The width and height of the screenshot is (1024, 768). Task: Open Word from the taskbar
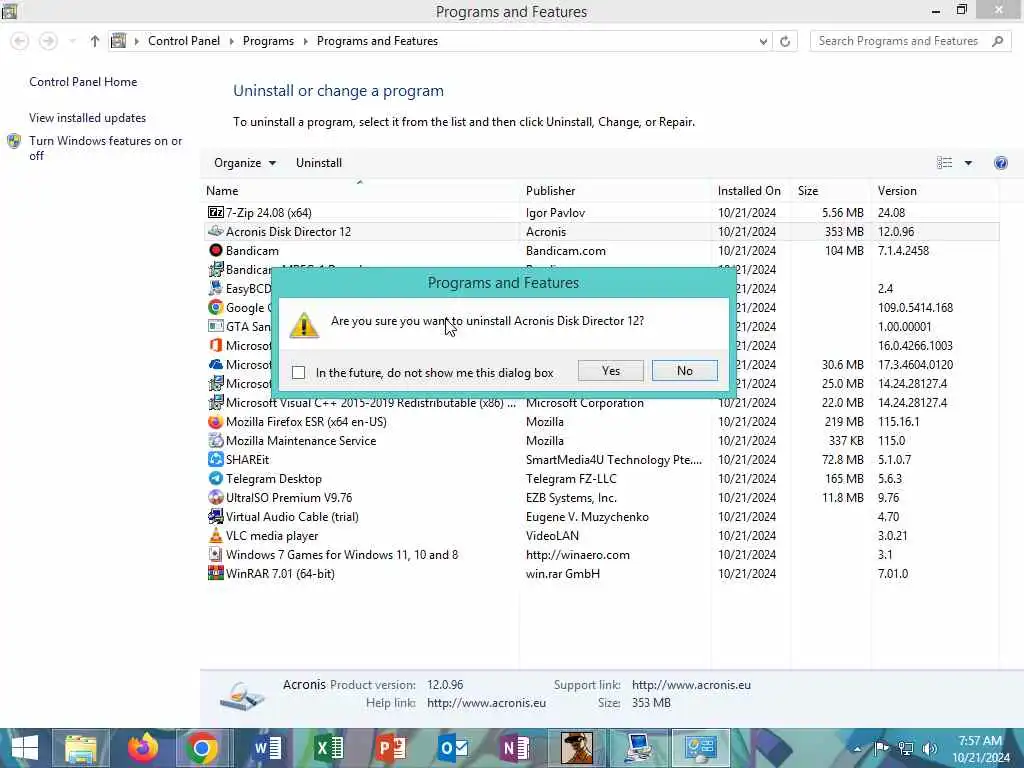pyautogui.click(x=266, y=748)
